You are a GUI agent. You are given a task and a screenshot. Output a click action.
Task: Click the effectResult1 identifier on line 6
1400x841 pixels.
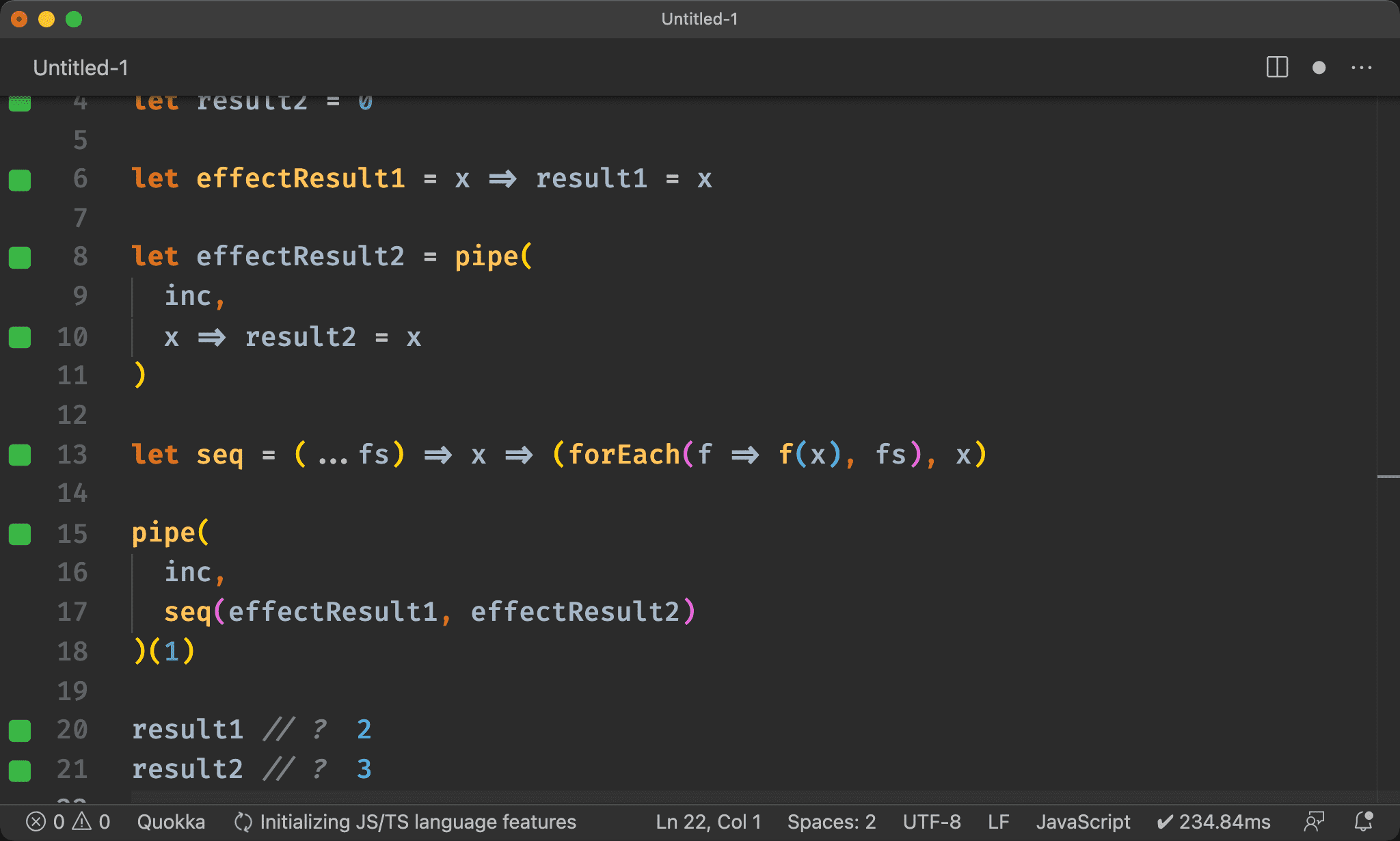pos(301,178)
